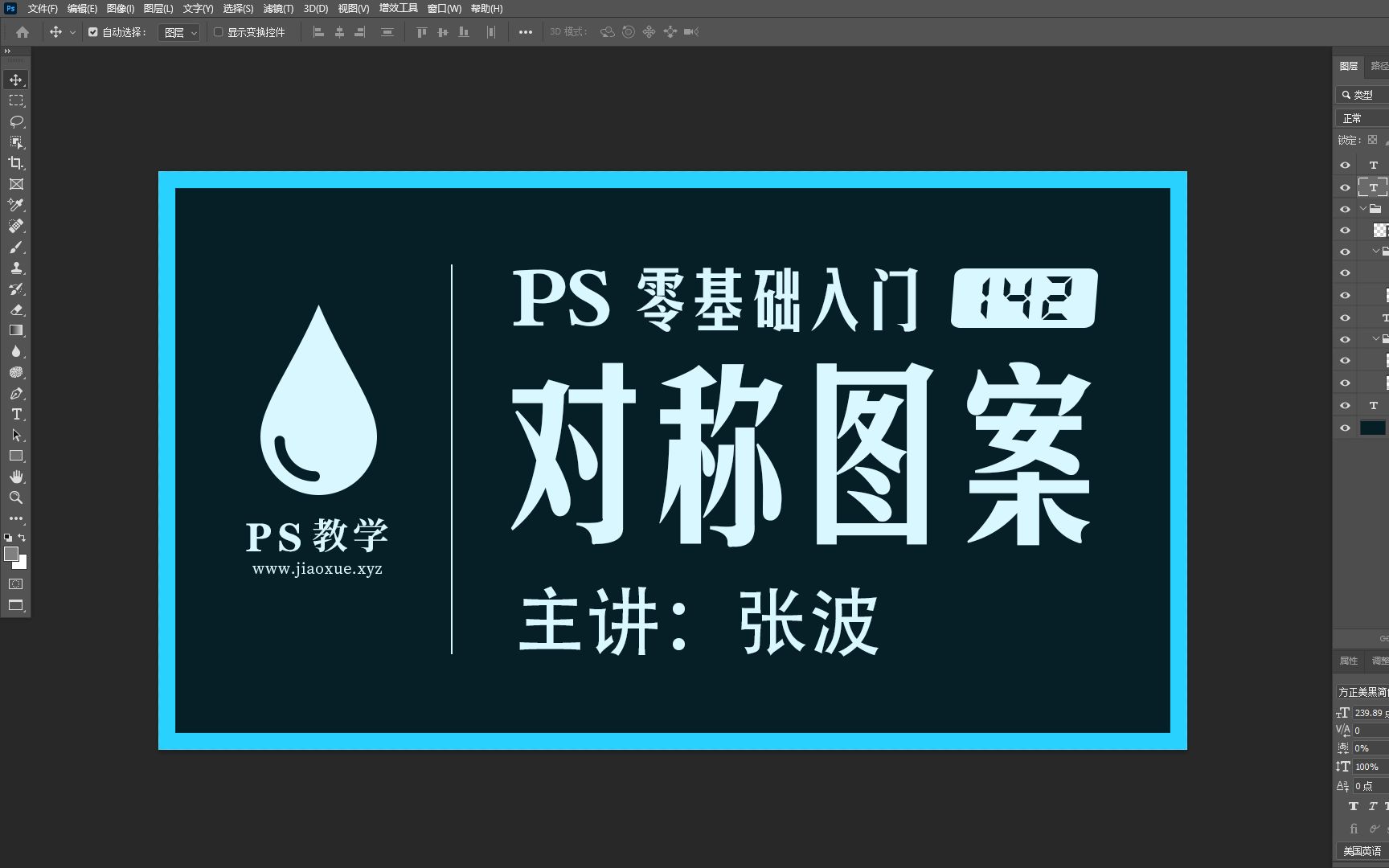Open the 类型 layer filter dropdown
Viewport: 1389px width, 868px height.
[1362, 95]
